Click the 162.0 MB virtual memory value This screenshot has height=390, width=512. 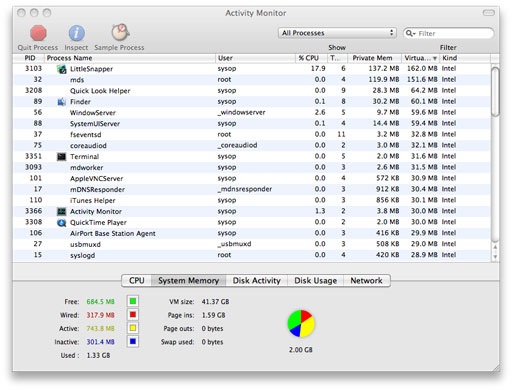[x=422, y=69]
